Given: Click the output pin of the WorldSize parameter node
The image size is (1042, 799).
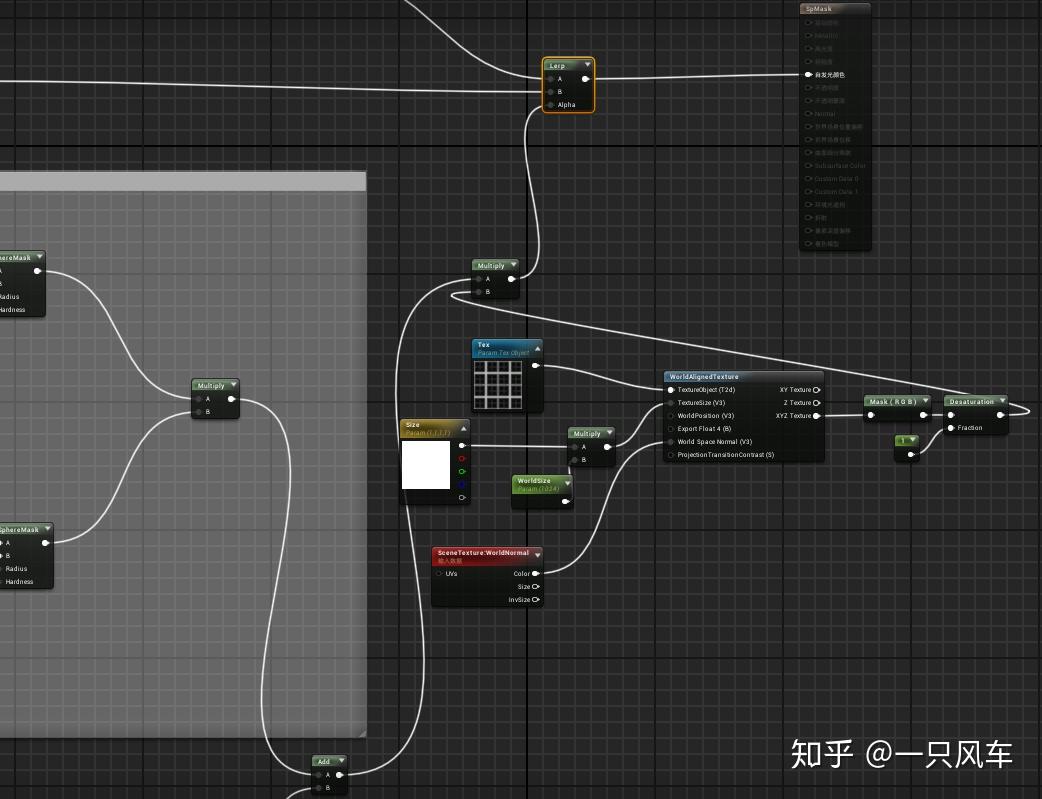Looking at the screenshot, I should pyautogui.click(x=565, y=501).
